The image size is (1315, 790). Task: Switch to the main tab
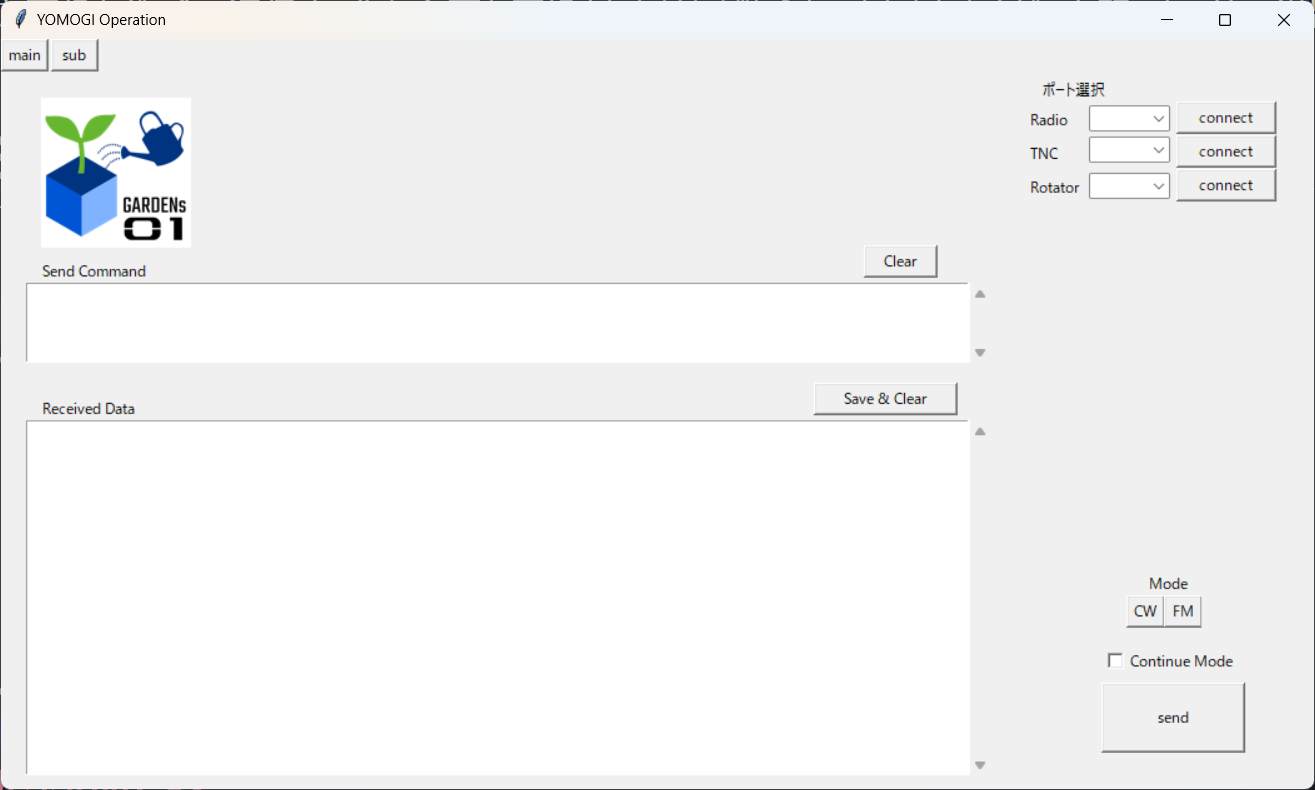point(25,56)
